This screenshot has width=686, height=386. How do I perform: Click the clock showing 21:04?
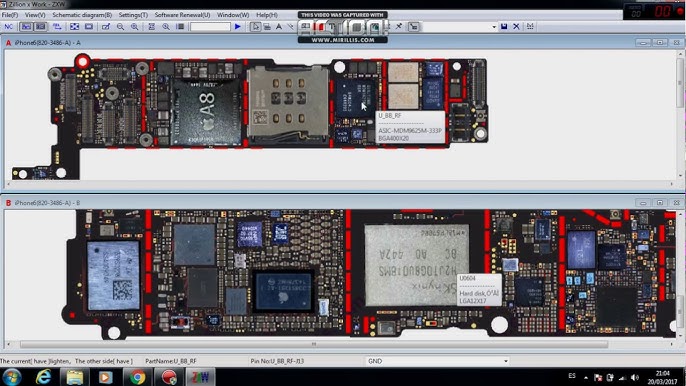tap(662, 373)
